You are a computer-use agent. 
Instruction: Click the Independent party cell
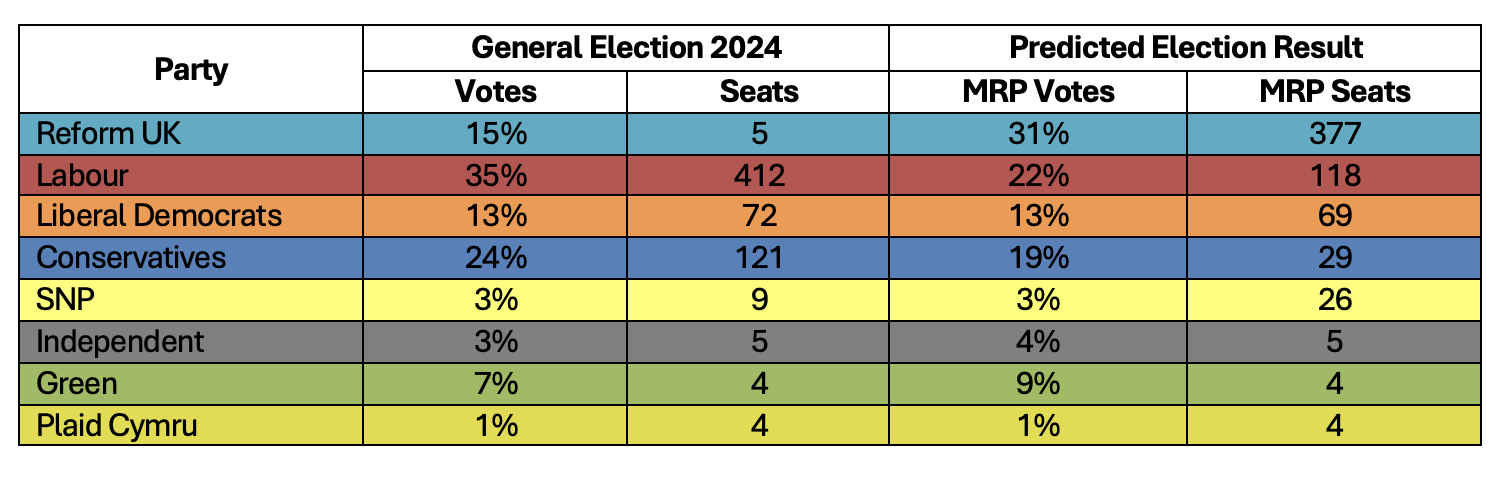[120, 342]
